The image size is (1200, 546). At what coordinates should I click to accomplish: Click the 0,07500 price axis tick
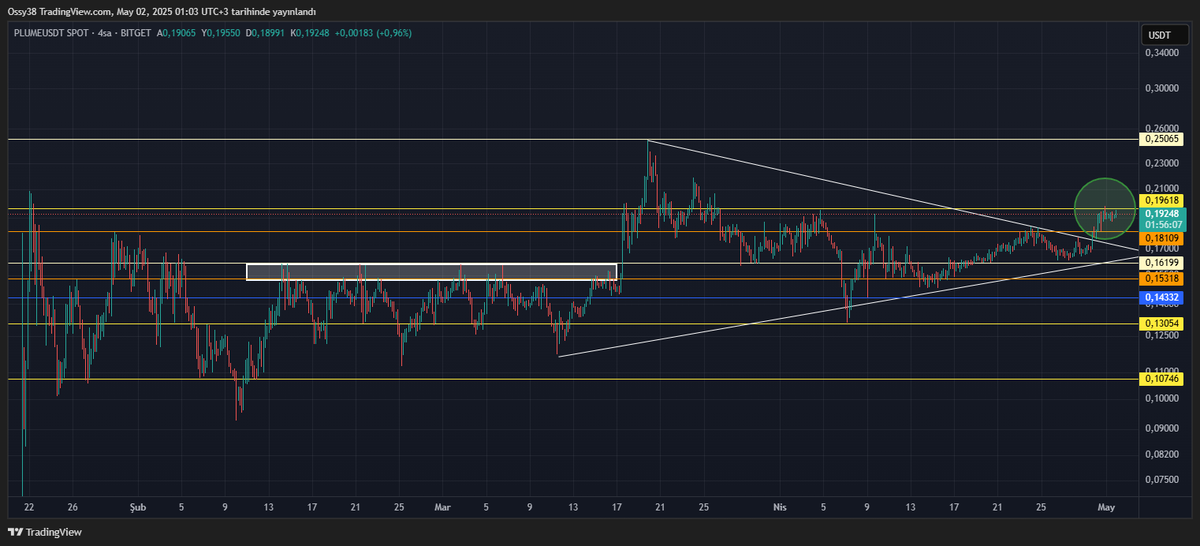tap(1162, 479)
